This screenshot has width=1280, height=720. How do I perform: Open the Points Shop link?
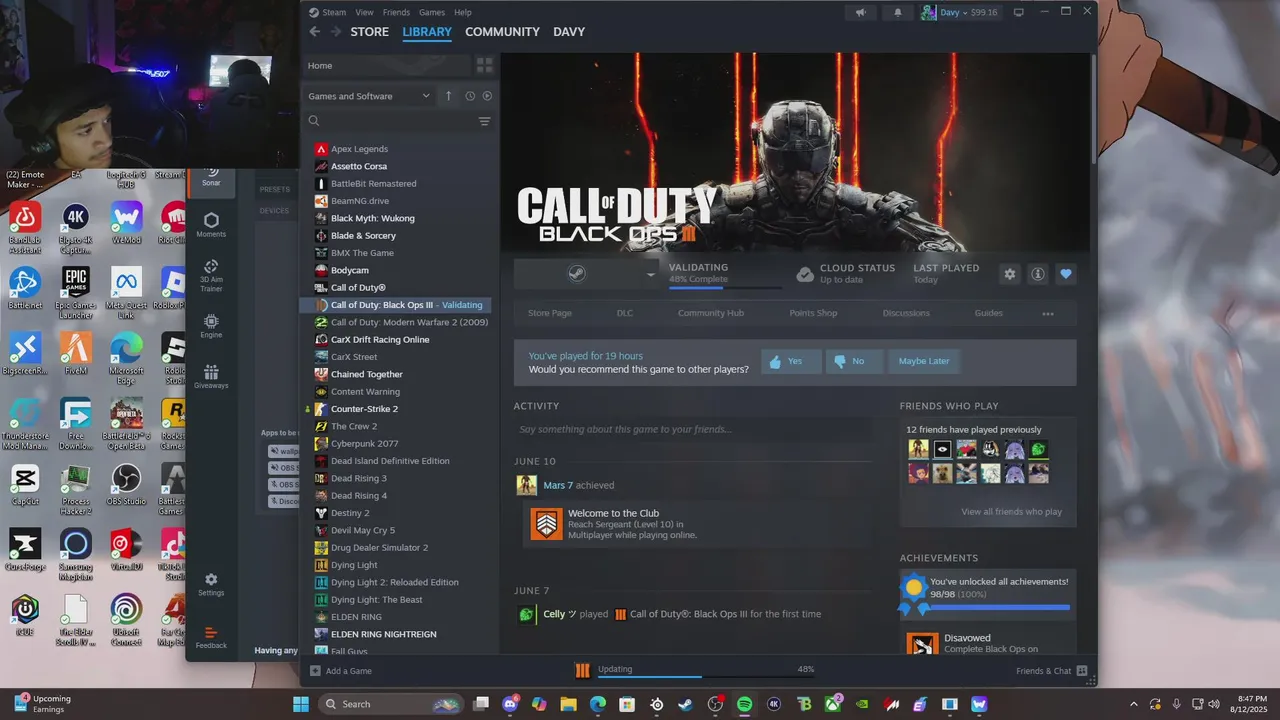click(813, 313)
